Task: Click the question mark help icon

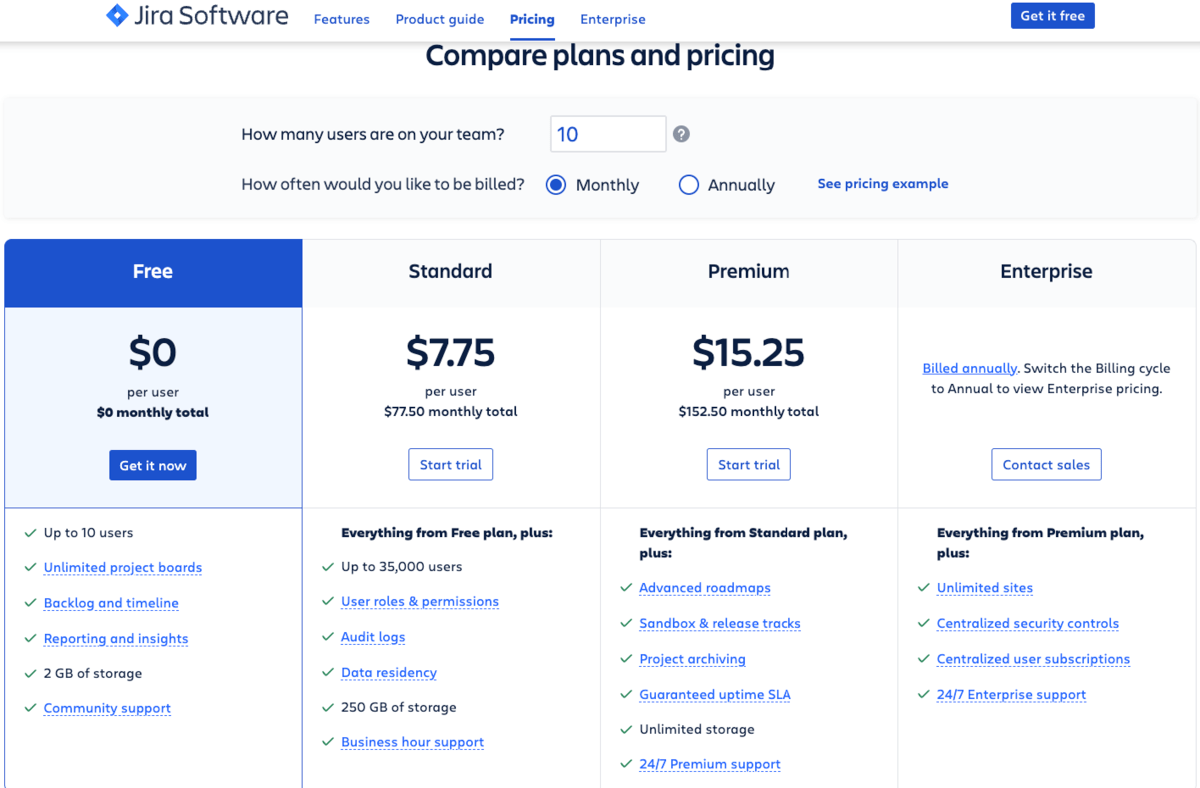Action: [x=681, y=134]
